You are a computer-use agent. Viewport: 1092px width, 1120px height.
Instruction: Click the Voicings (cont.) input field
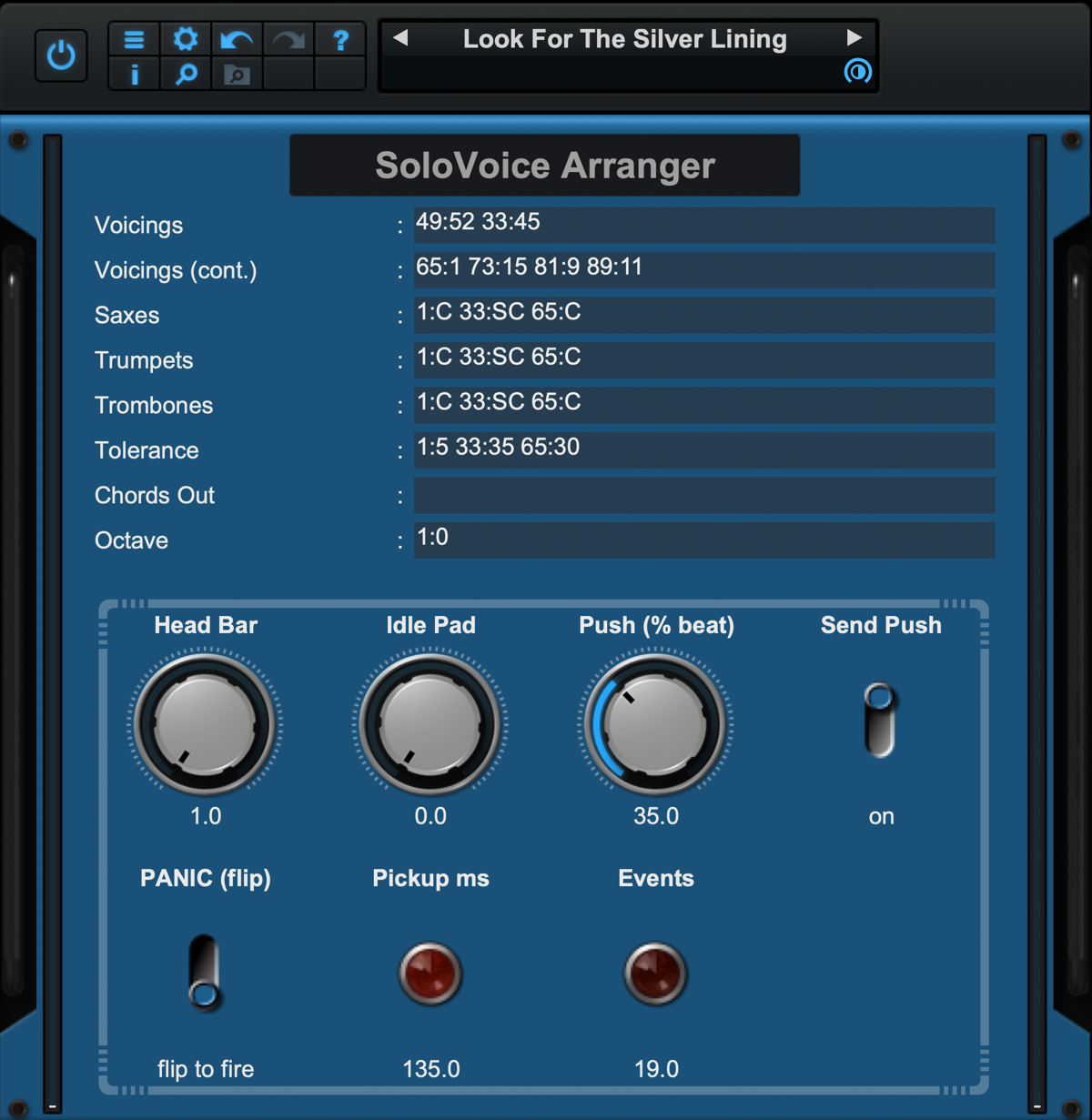[704, 270]
